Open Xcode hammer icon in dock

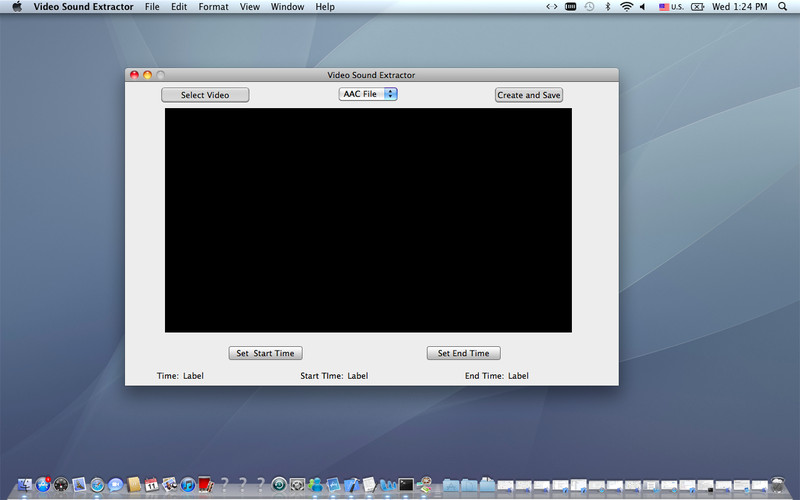click(351, 484)
